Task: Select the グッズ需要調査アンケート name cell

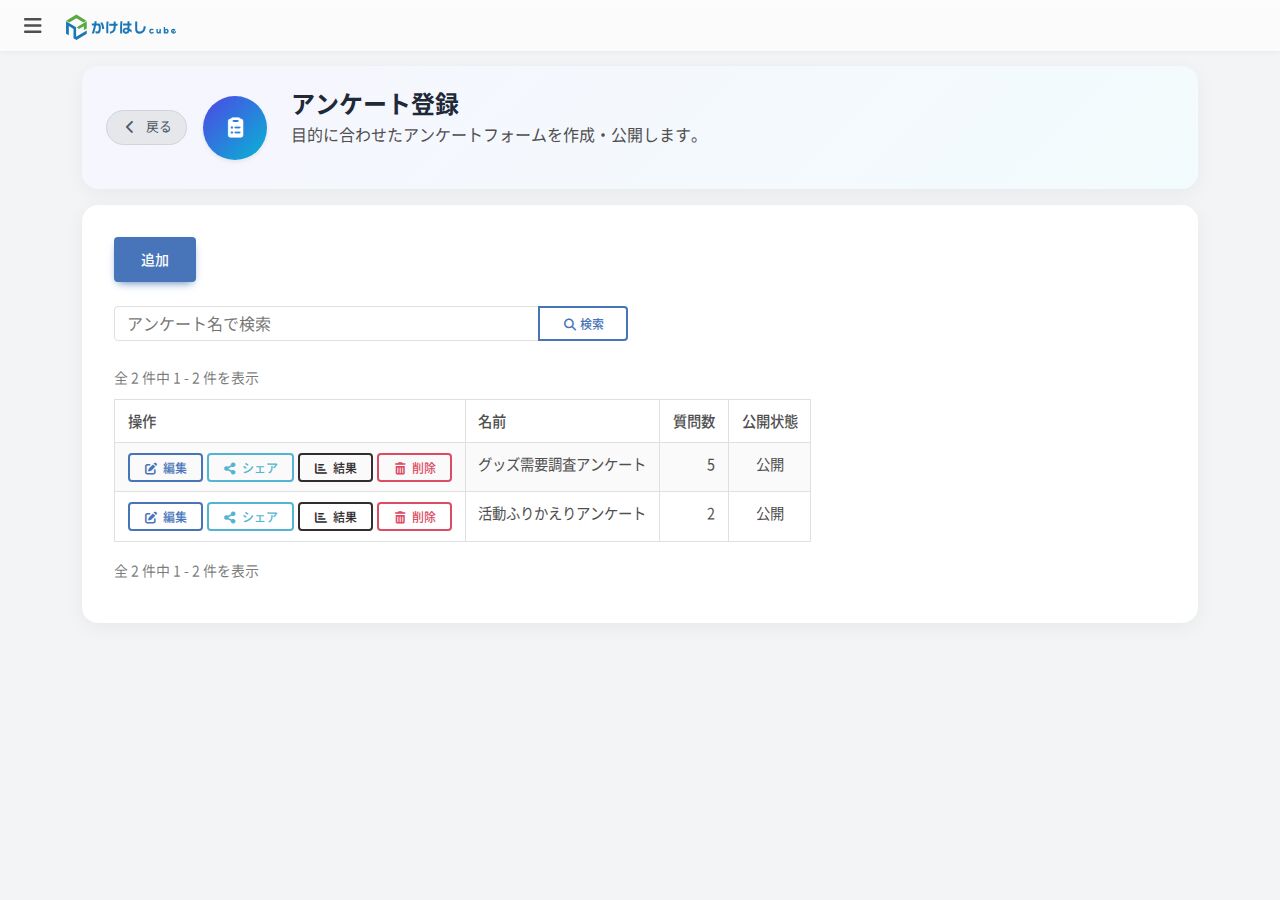Action: [x=562, y=466]
